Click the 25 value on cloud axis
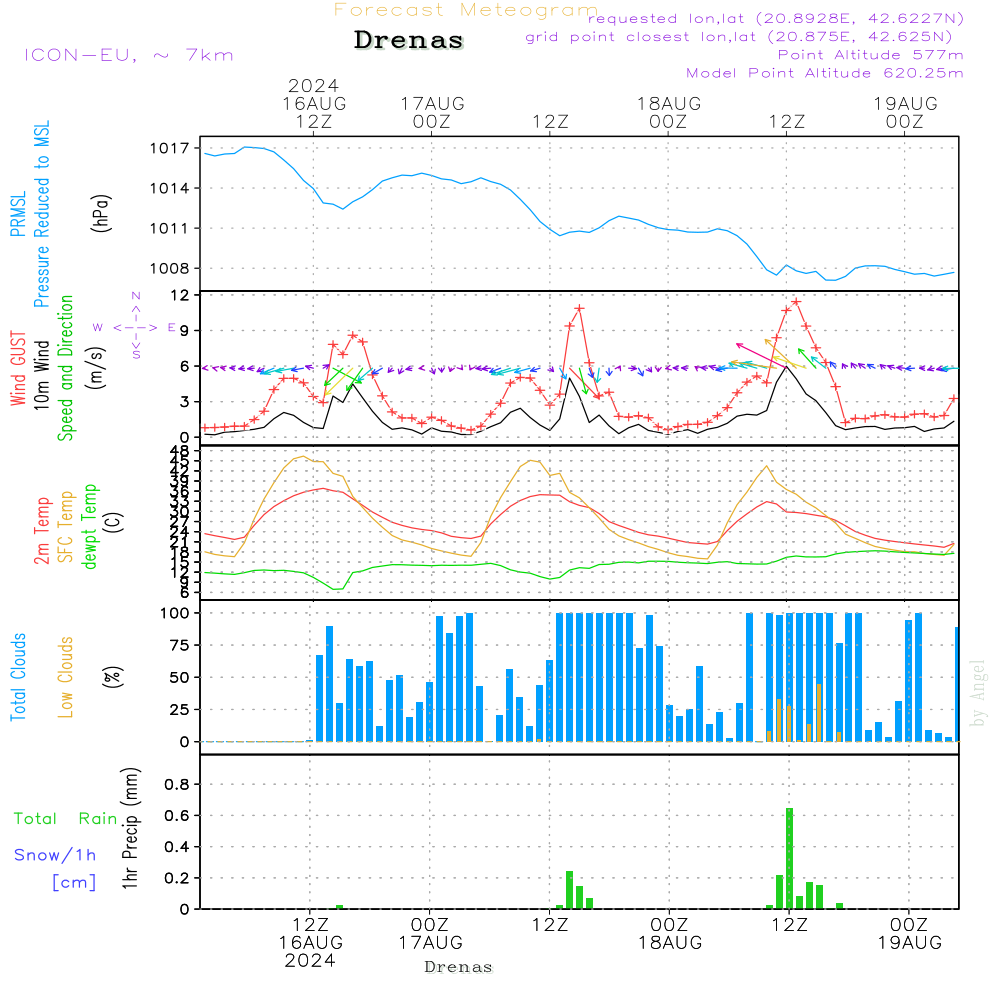Image resolution: width=1000 pixels, height=1000 pixels. tap(180, 710)
